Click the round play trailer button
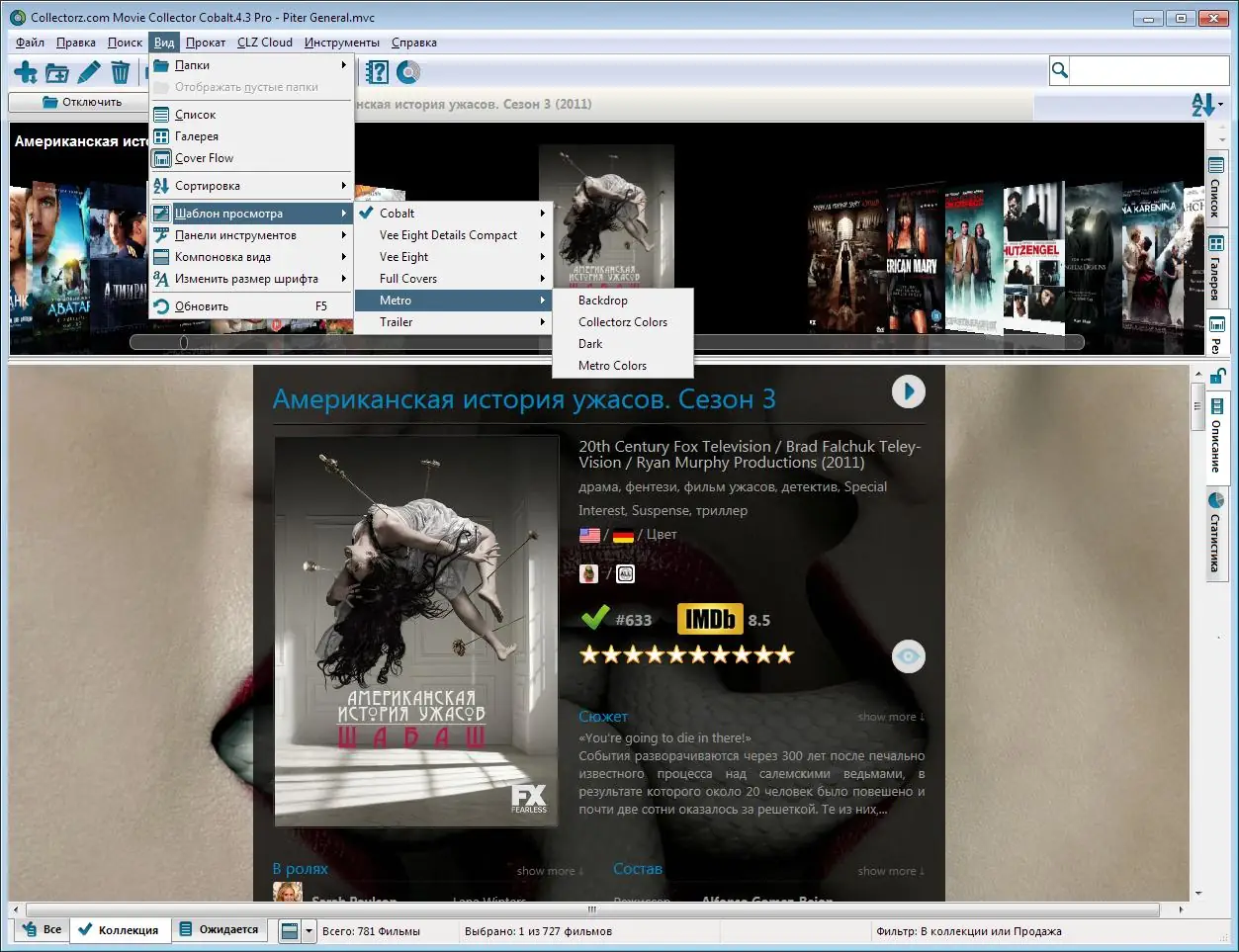 (x=908, y=391)
